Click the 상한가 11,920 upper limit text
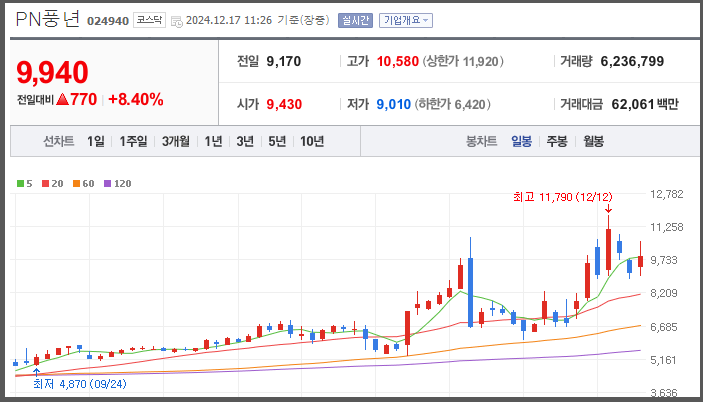703x402 pixels. click(x=463, y=61)
